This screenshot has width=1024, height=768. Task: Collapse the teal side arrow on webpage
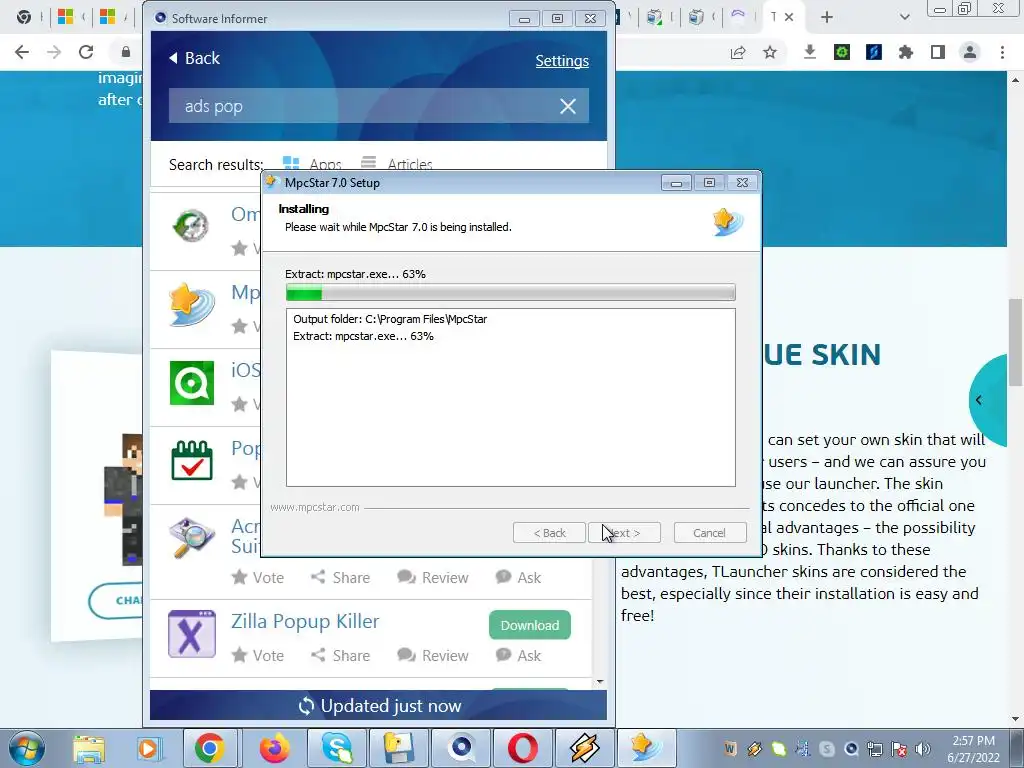click(989, 400)
